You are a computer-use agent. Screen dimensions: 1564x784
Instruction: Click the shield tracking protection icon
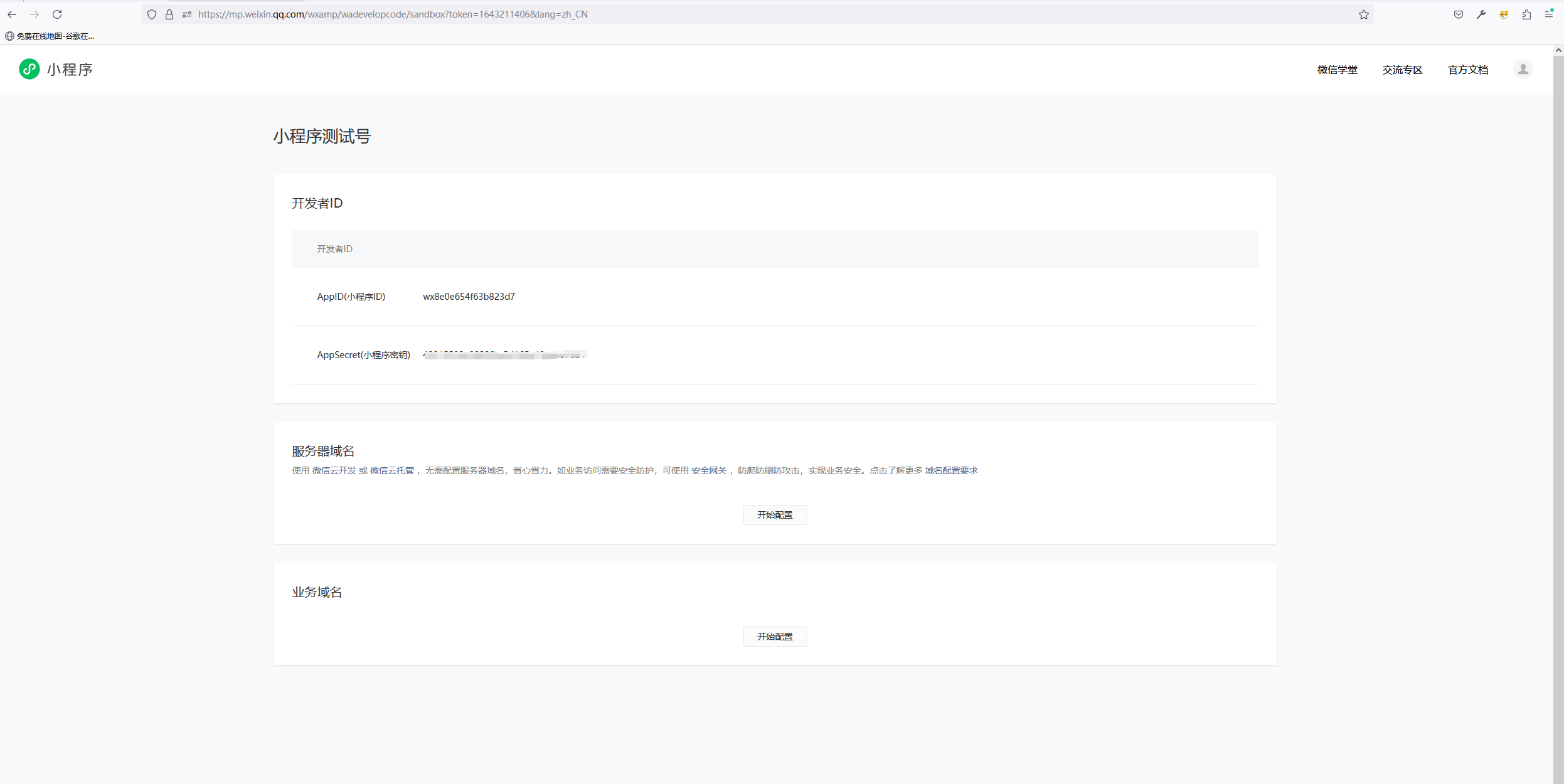152,14
